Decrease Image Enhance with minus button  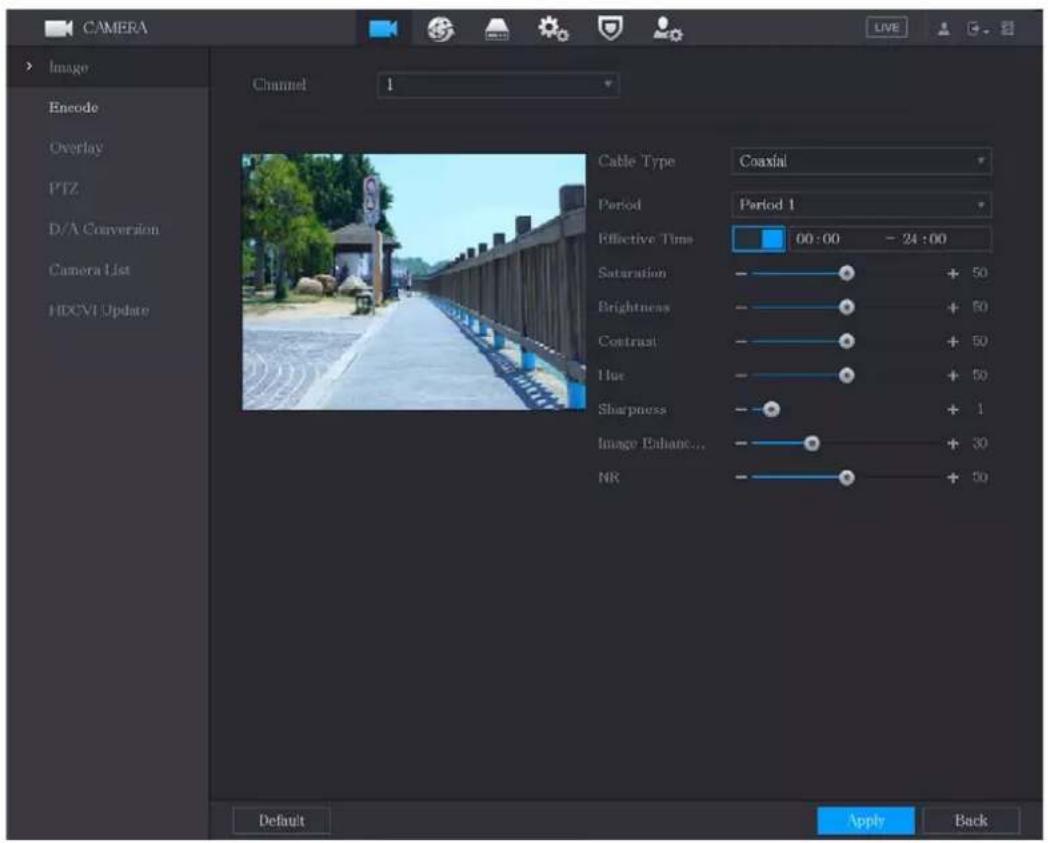741,444
